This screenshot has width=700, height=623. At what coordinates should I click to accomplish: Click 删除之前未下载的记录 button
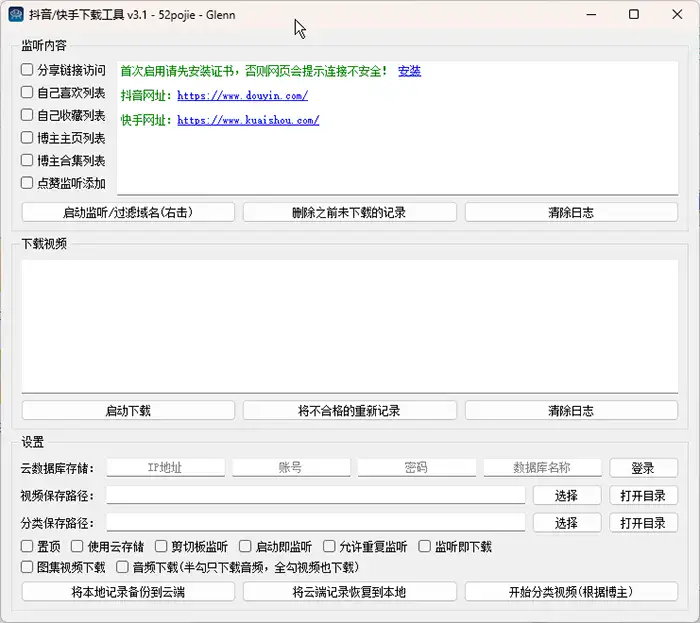[x=350, y=212]
